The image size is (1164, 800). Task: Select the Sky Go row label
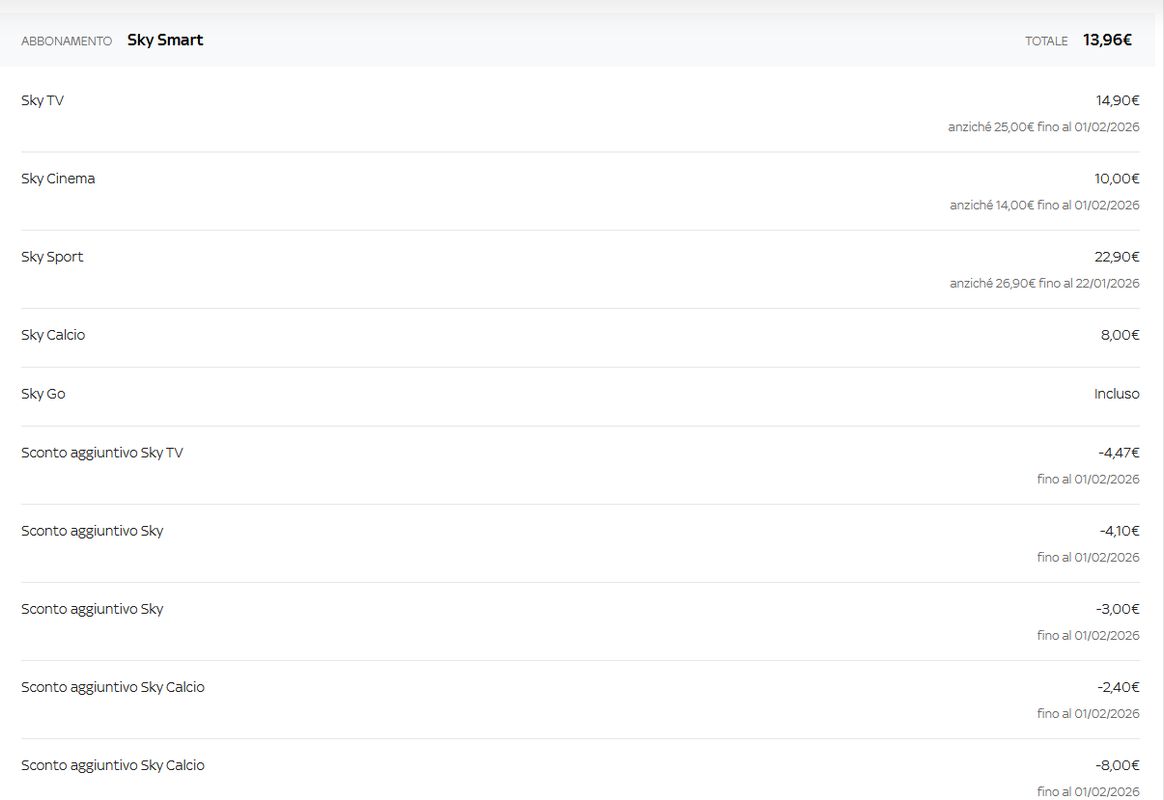coord(43,394)
